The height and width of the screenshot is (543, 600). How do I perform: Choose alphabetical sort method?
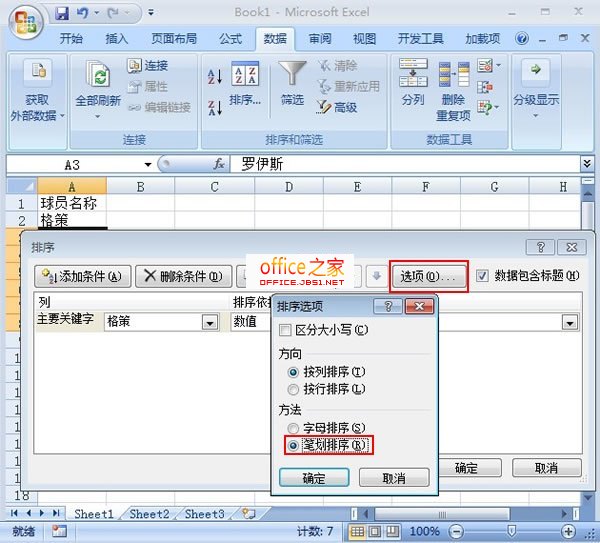293,428
